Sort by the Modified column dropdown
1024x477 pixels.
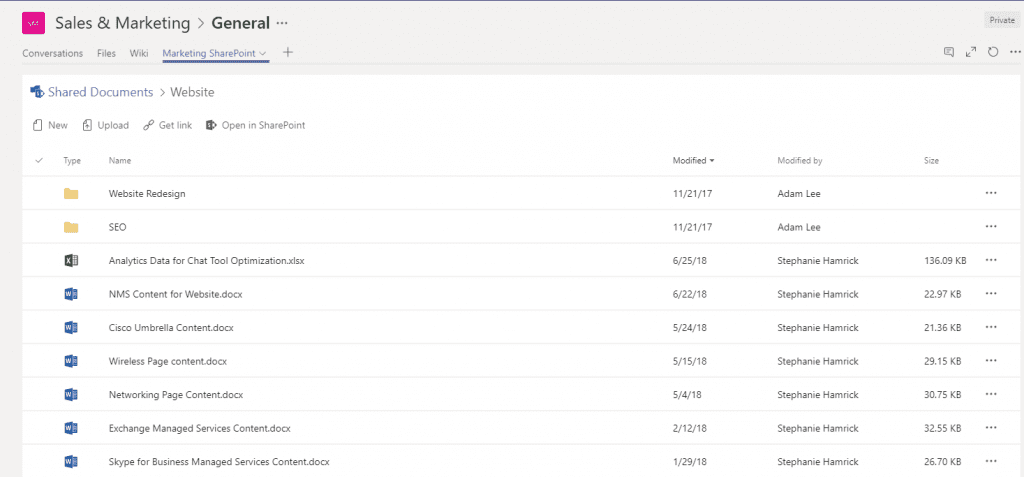pyautogui.click(x=694, y=160)
